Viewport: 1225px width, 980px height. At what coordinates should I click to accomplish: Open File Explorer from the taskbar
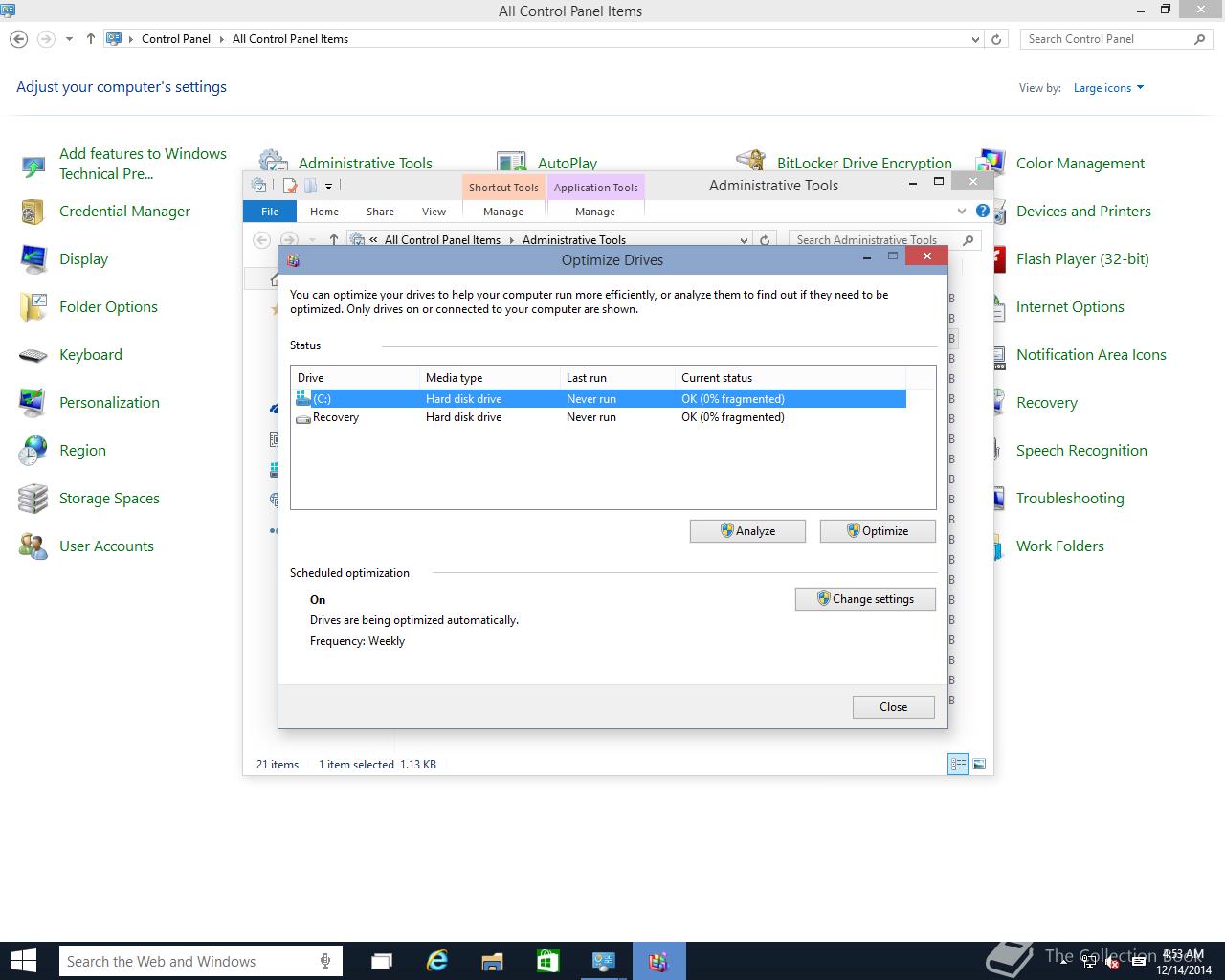pyautogui.click(x=492, y=961)
